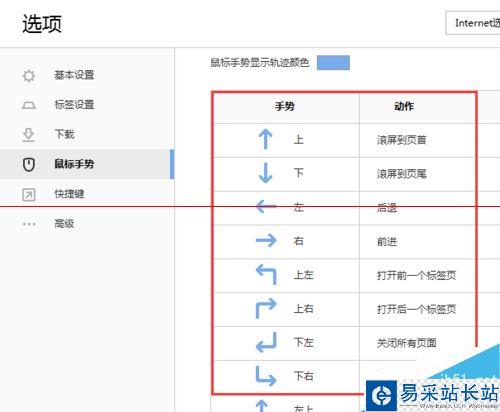Select the 下左 gesture arrow icon
This screenshot has height=412, width=500.
point(266,342)
